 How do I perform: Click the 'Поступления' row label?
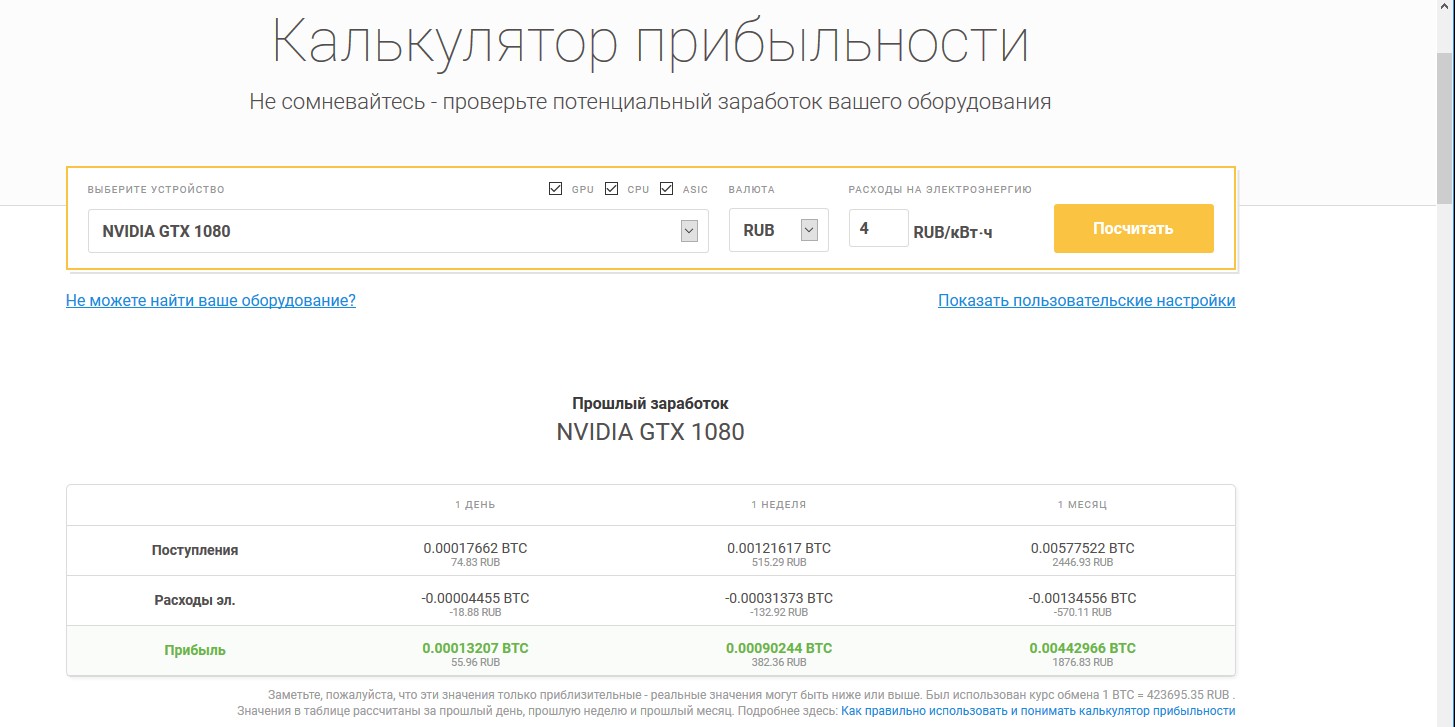click(195, 550)
